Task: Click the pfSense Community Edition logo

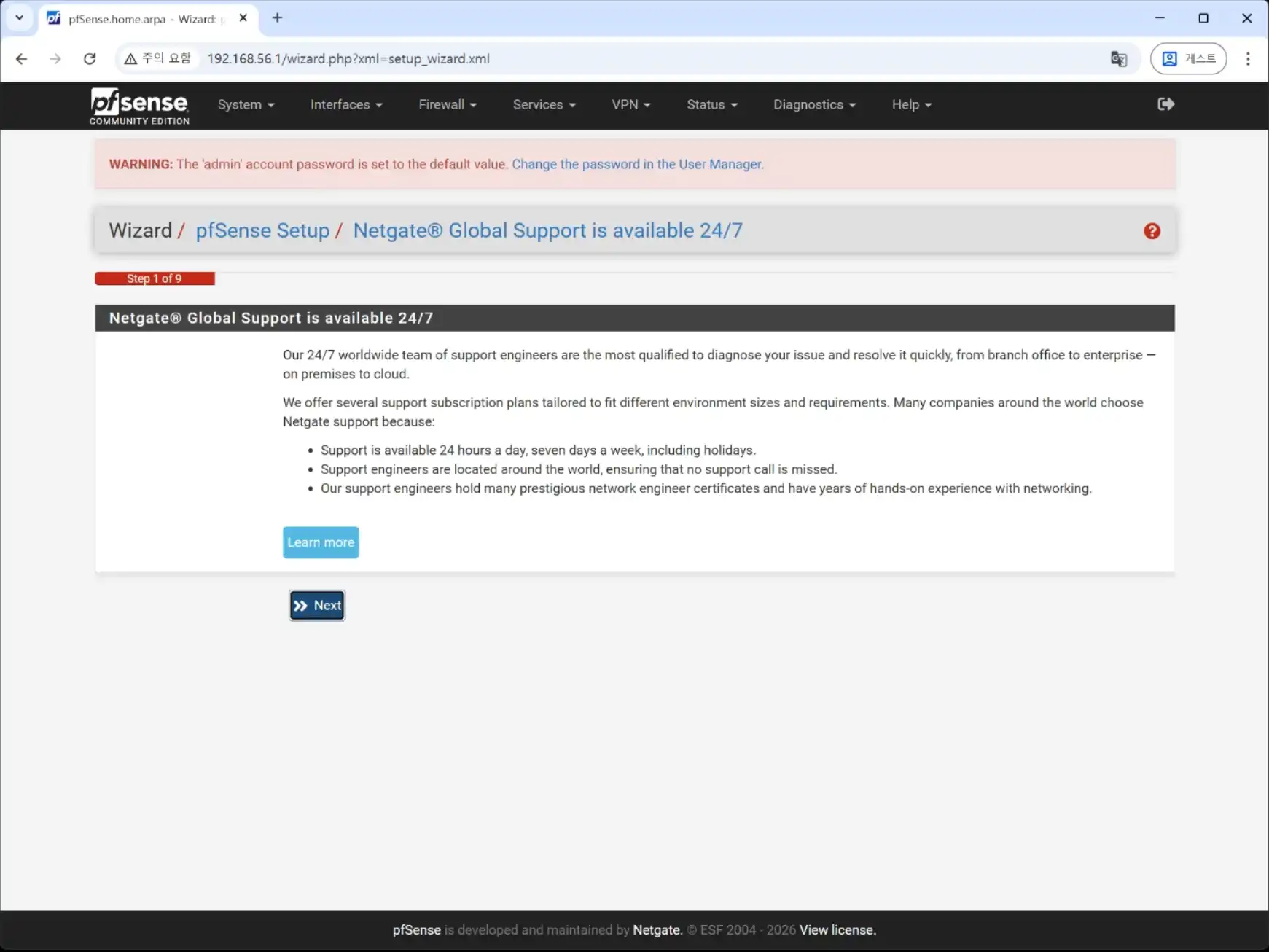Action: coord(139,106)
